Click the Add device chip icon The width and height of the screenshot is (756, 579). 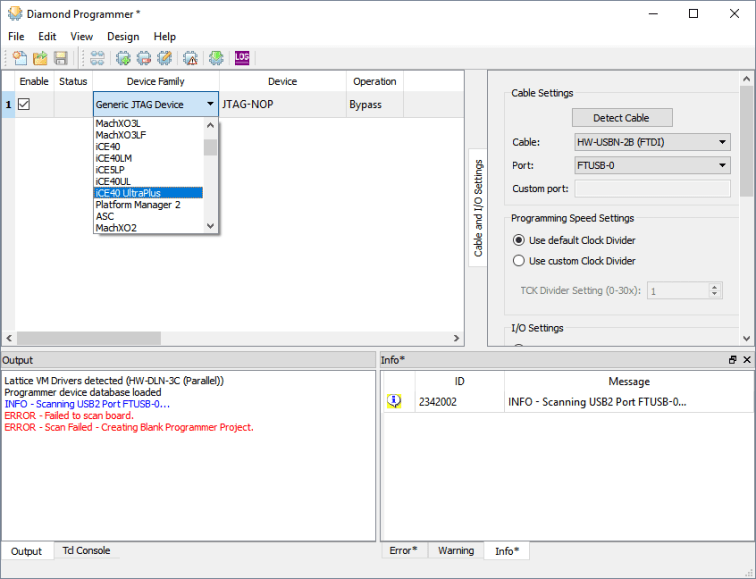pyautogui.click(x=123, y=58)
